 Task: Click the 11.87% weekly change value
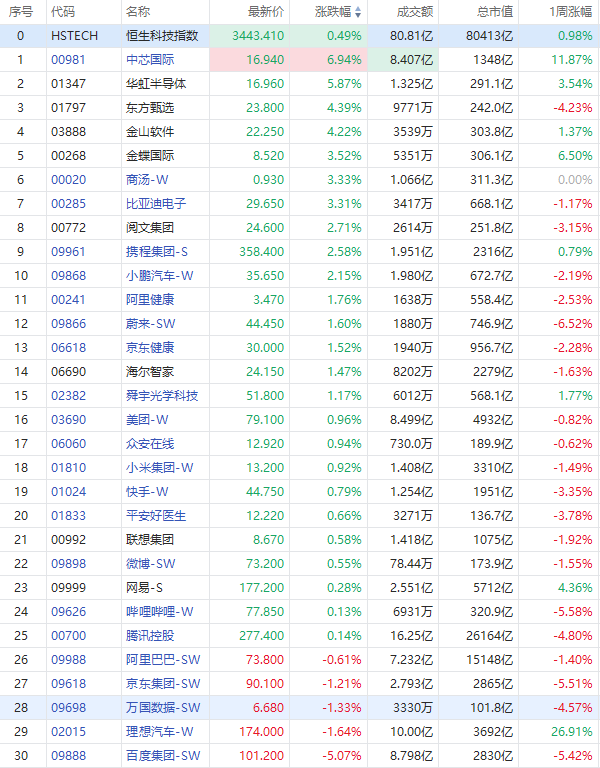pos(572,60)
